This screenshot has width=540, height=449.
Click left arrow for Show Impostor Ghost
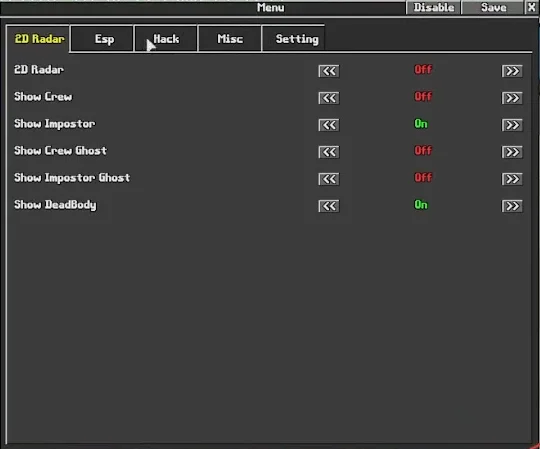click(329, 179)
